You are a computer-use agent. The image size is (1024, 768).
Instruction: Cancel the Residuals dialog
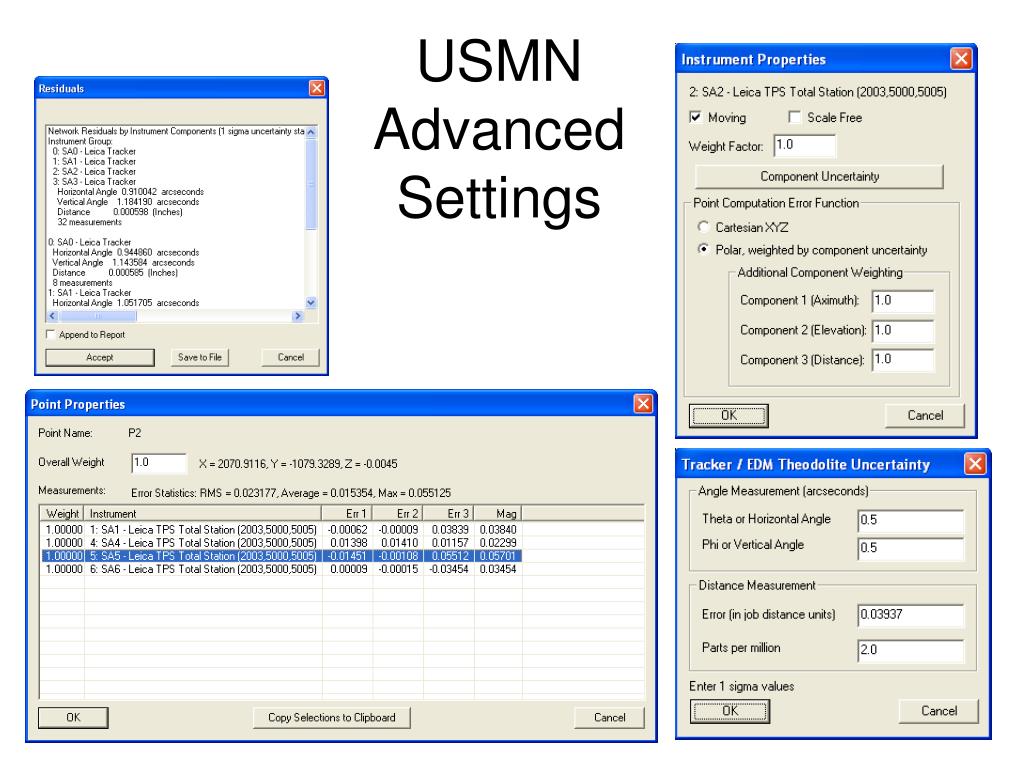coord(291,357)
